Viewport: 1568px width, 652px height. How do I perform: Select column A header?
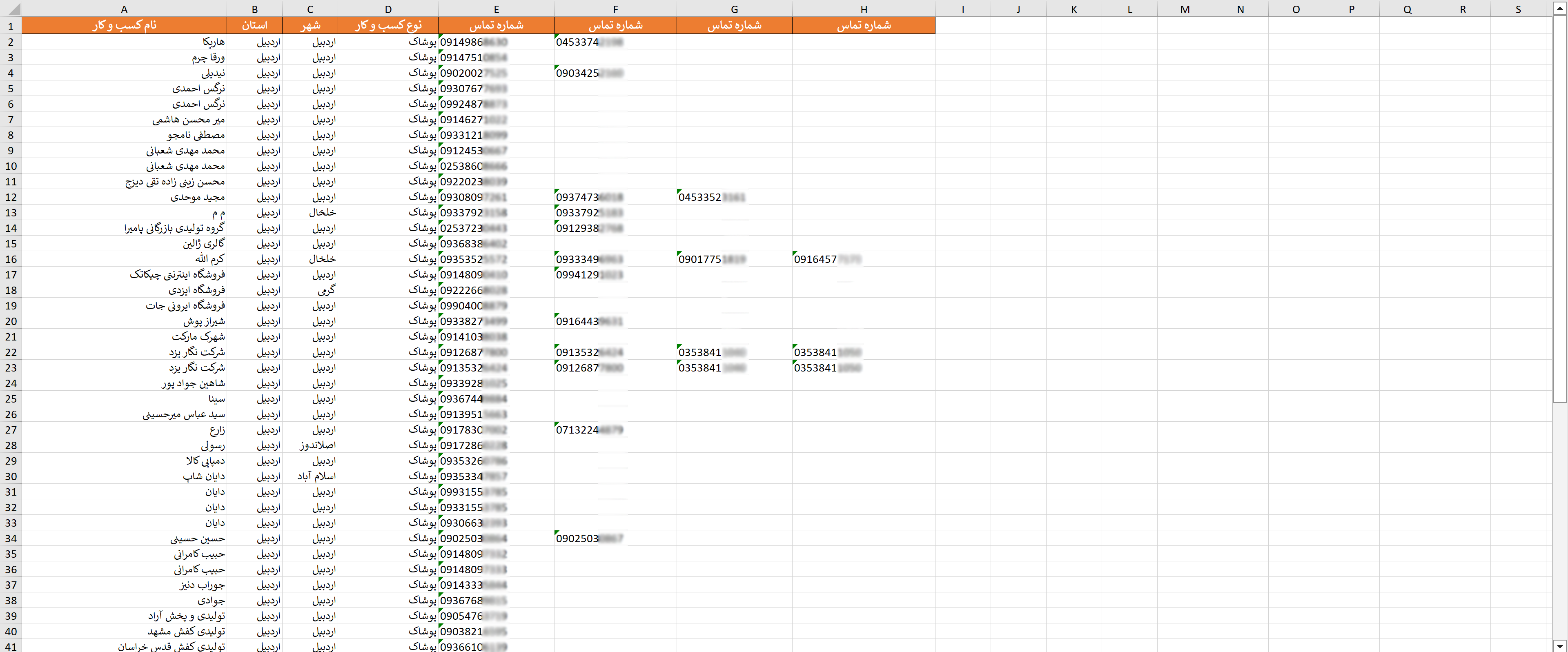point(124,9)
